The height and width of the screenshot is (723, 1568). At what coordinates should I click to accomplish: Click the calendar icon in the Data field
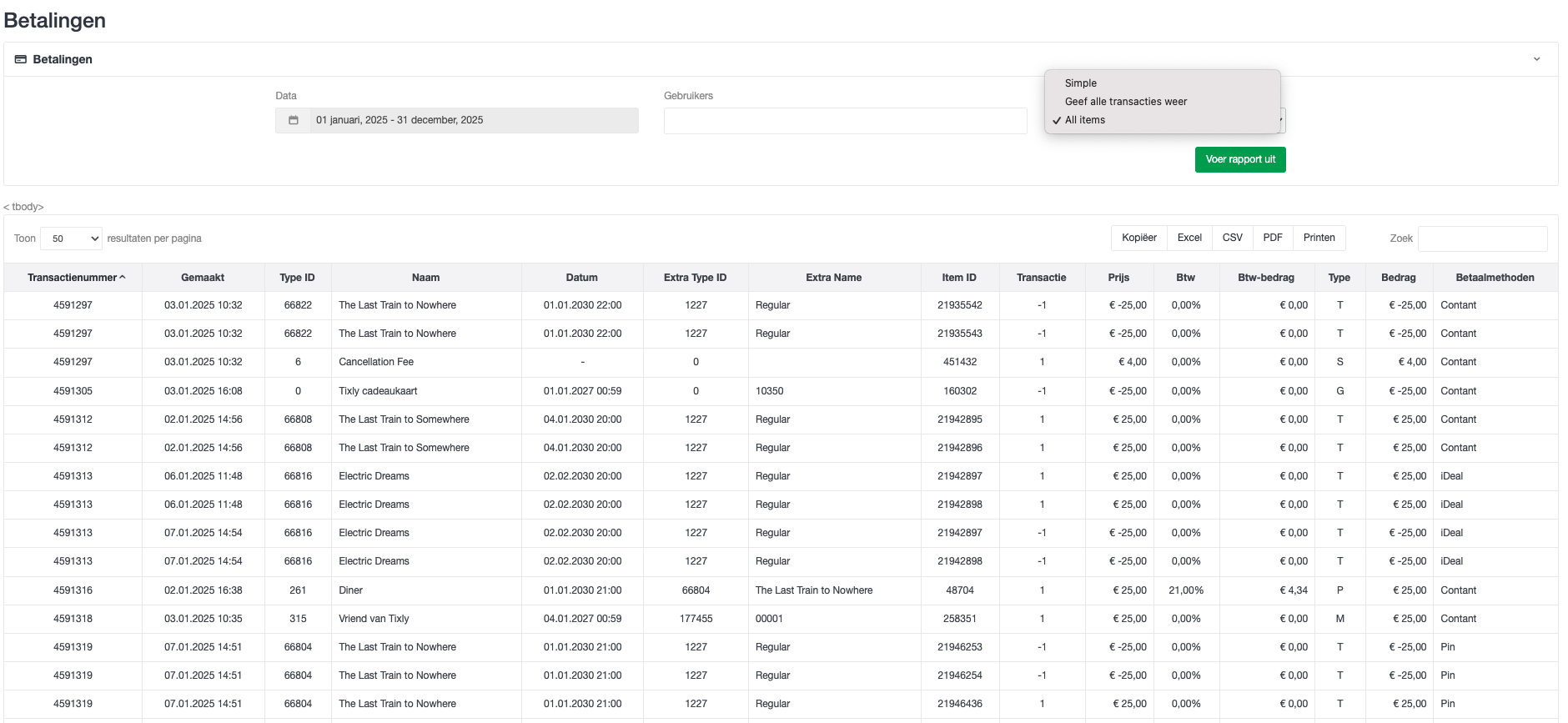(x=294, y=120)
